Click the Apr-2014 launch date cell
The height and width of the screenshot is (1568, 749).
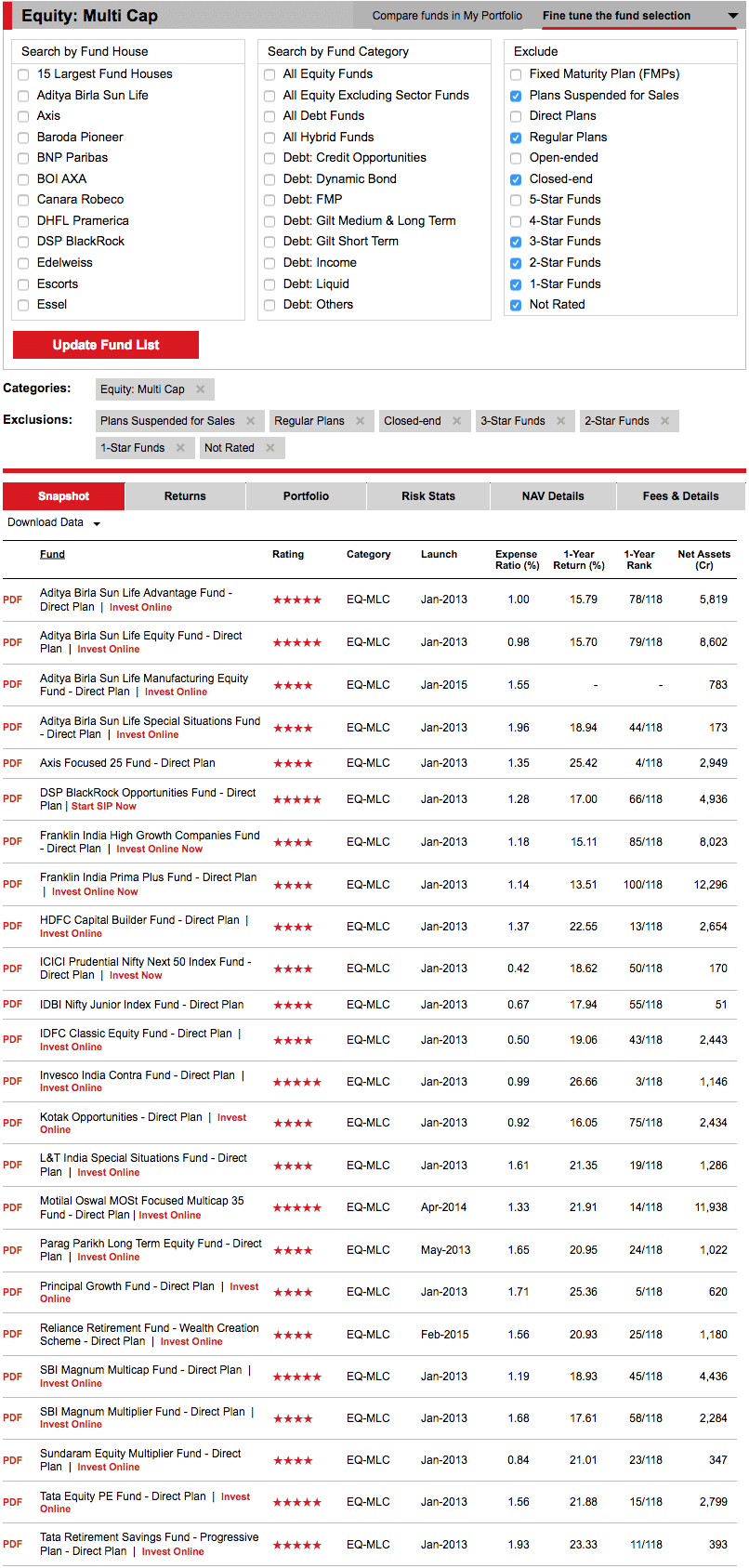444,1207
